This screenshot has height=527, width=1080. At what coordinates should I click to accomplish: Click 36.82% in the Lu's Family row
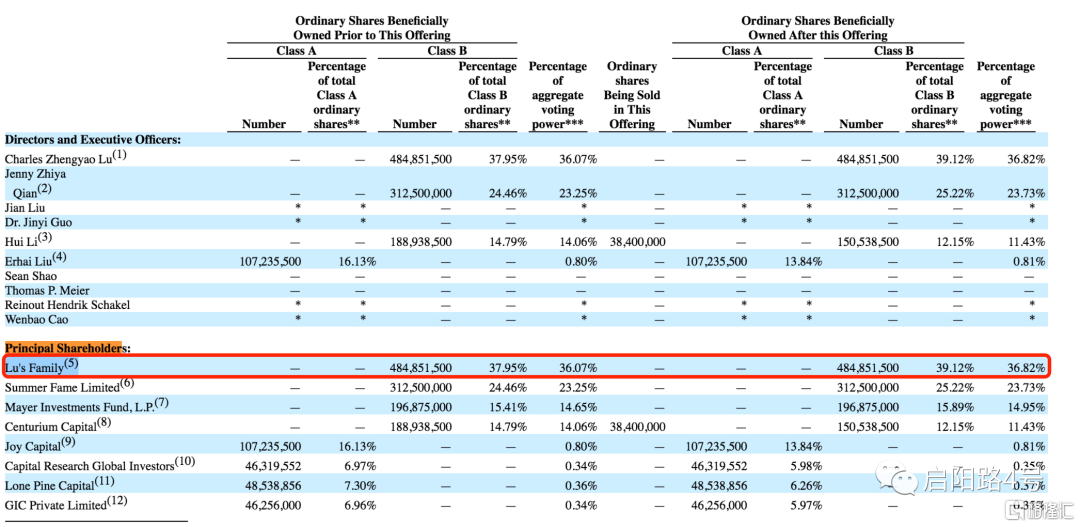(x=1026, y=369)
